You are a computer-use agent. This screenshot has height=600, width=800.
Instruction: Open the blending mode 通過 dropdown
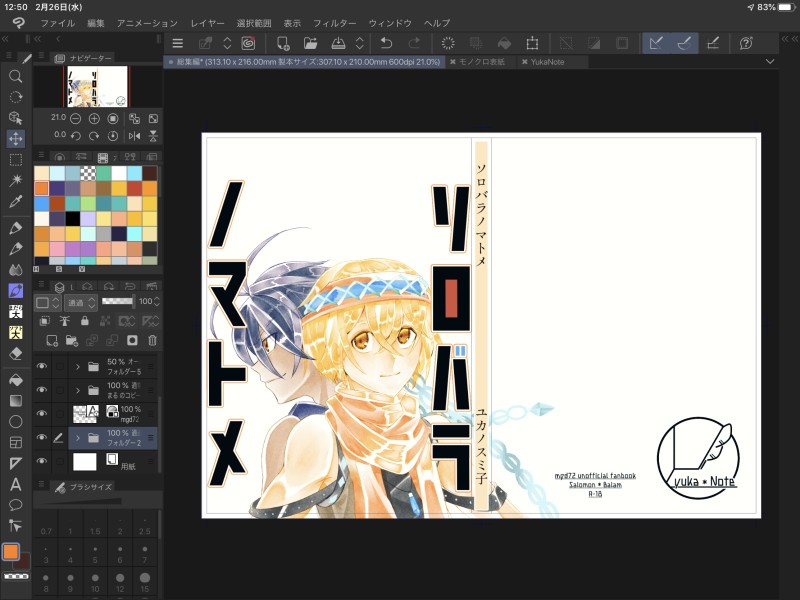click(x=81, y=303)
